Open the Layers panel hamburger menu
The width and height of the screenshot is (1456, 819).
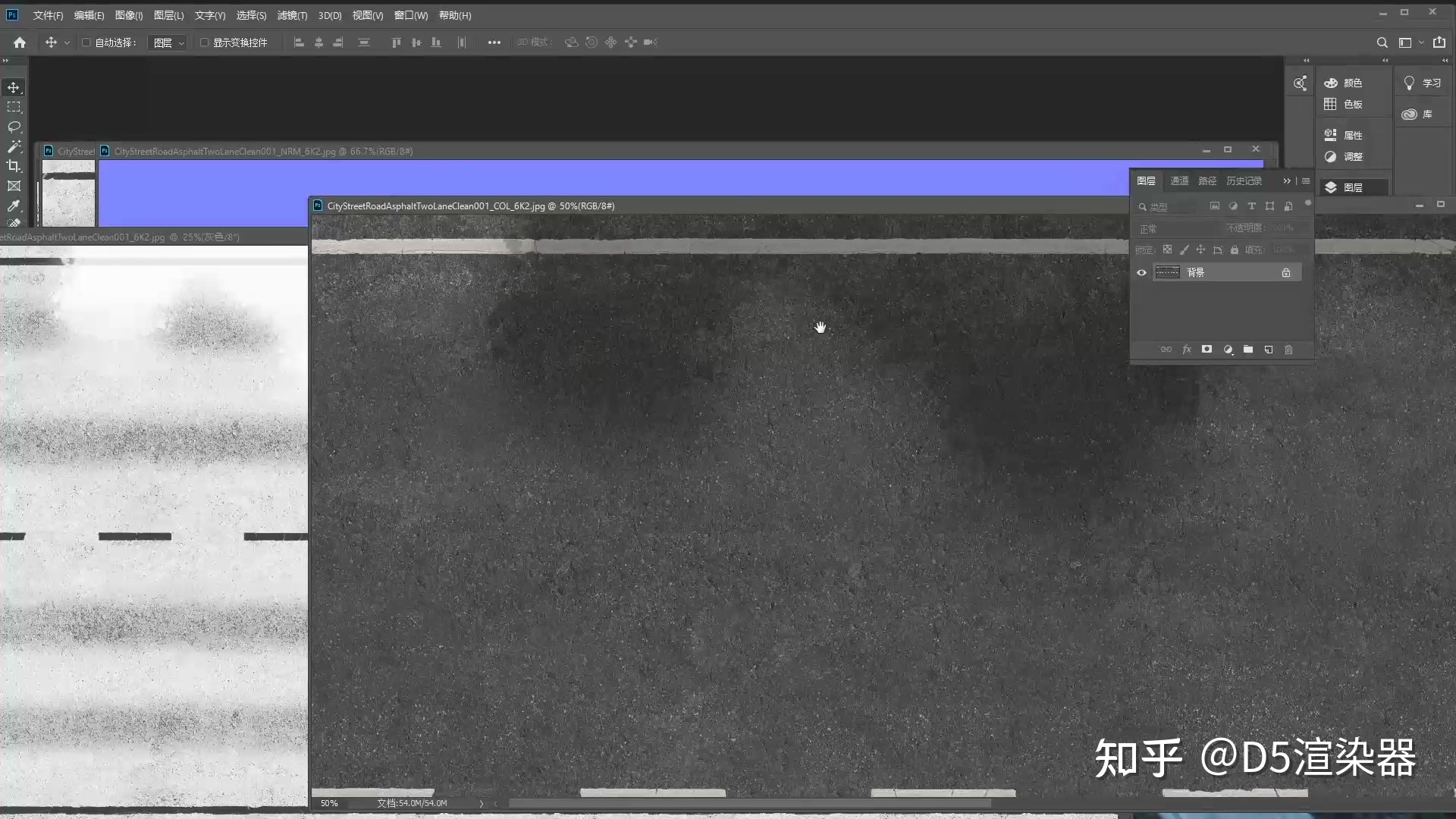pyautogui.click(x=1306, y=180)
